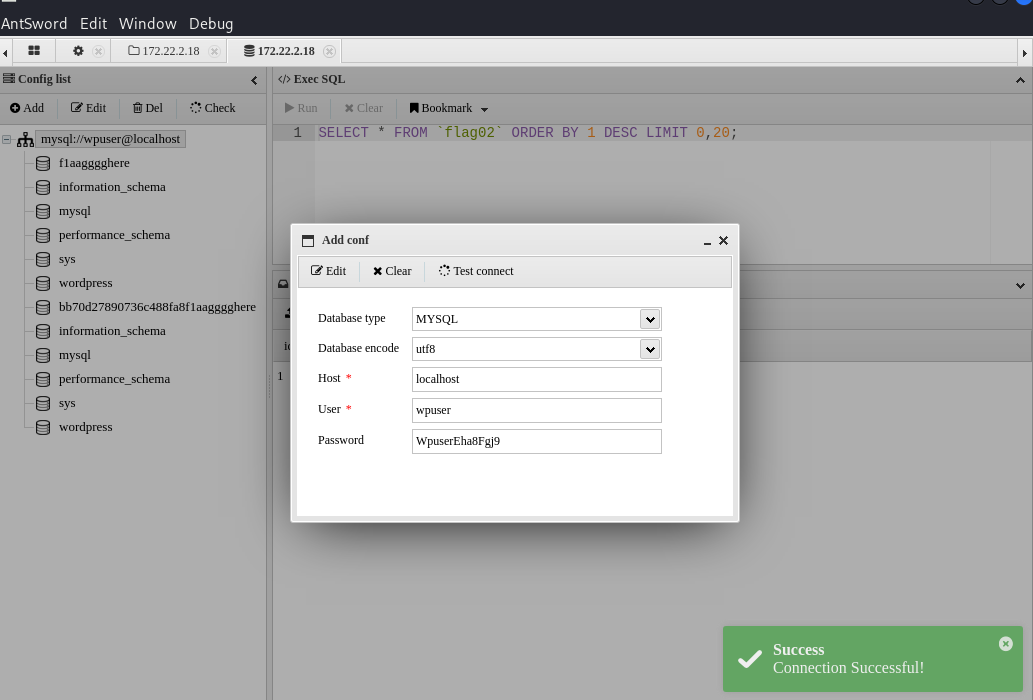Screen dimensions: 1033x700
Task: Click the left tab-scroll arrow
Action: 5,53
